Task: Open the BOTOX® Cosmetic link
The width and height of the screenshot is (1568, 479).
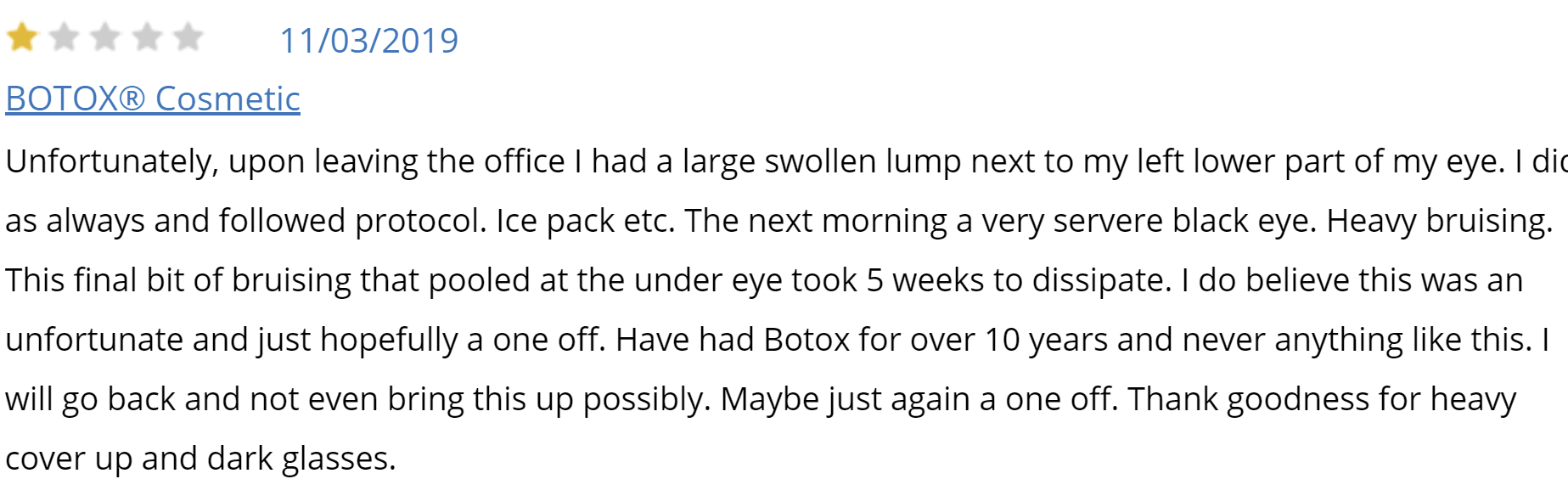Action: pyautogui.click(x=153, y=99)
